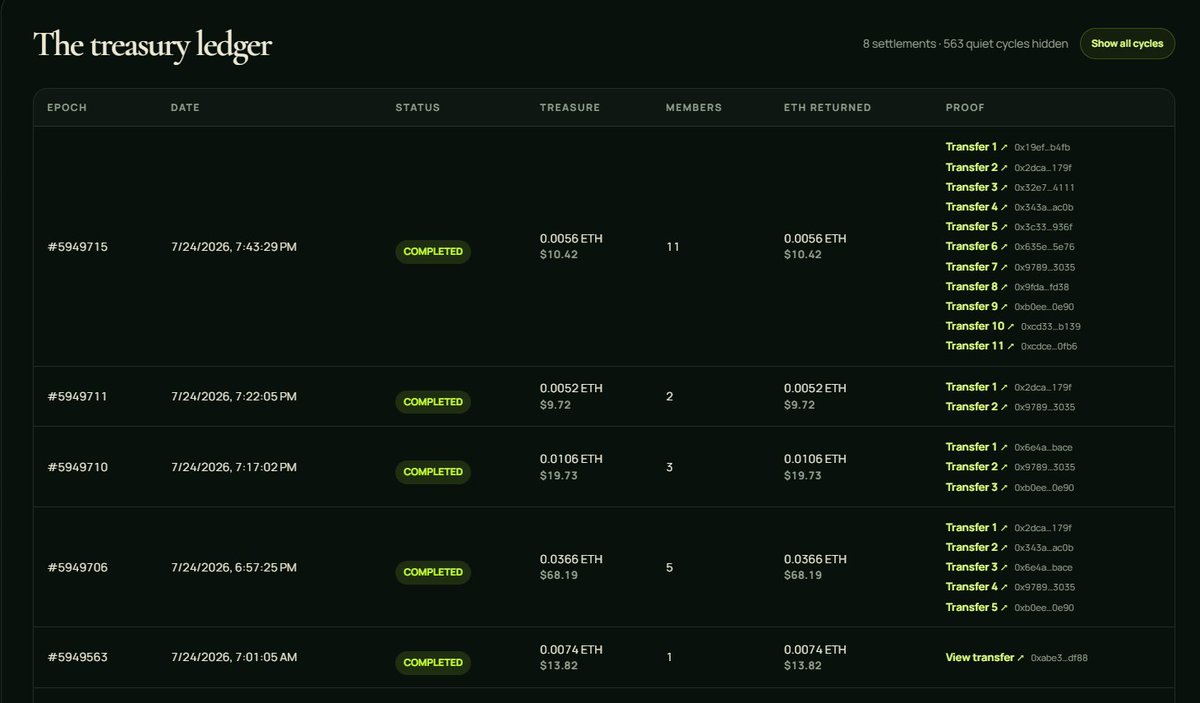Screen dimensions: 1200x703
Task: Click members count 5 in epoch #5949706
Action: coord(669,567)
